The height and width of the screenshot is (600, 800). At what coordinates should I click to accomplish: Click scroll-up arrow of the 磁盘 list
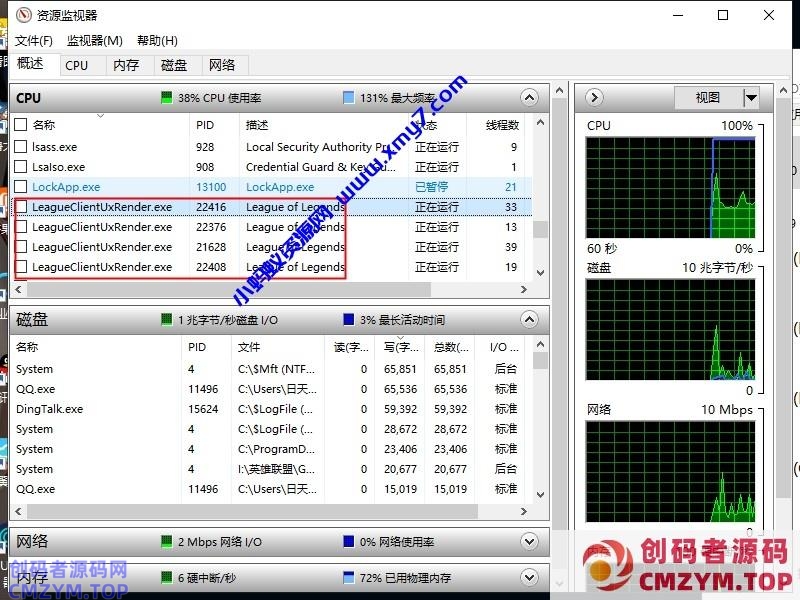pos(540,346)
